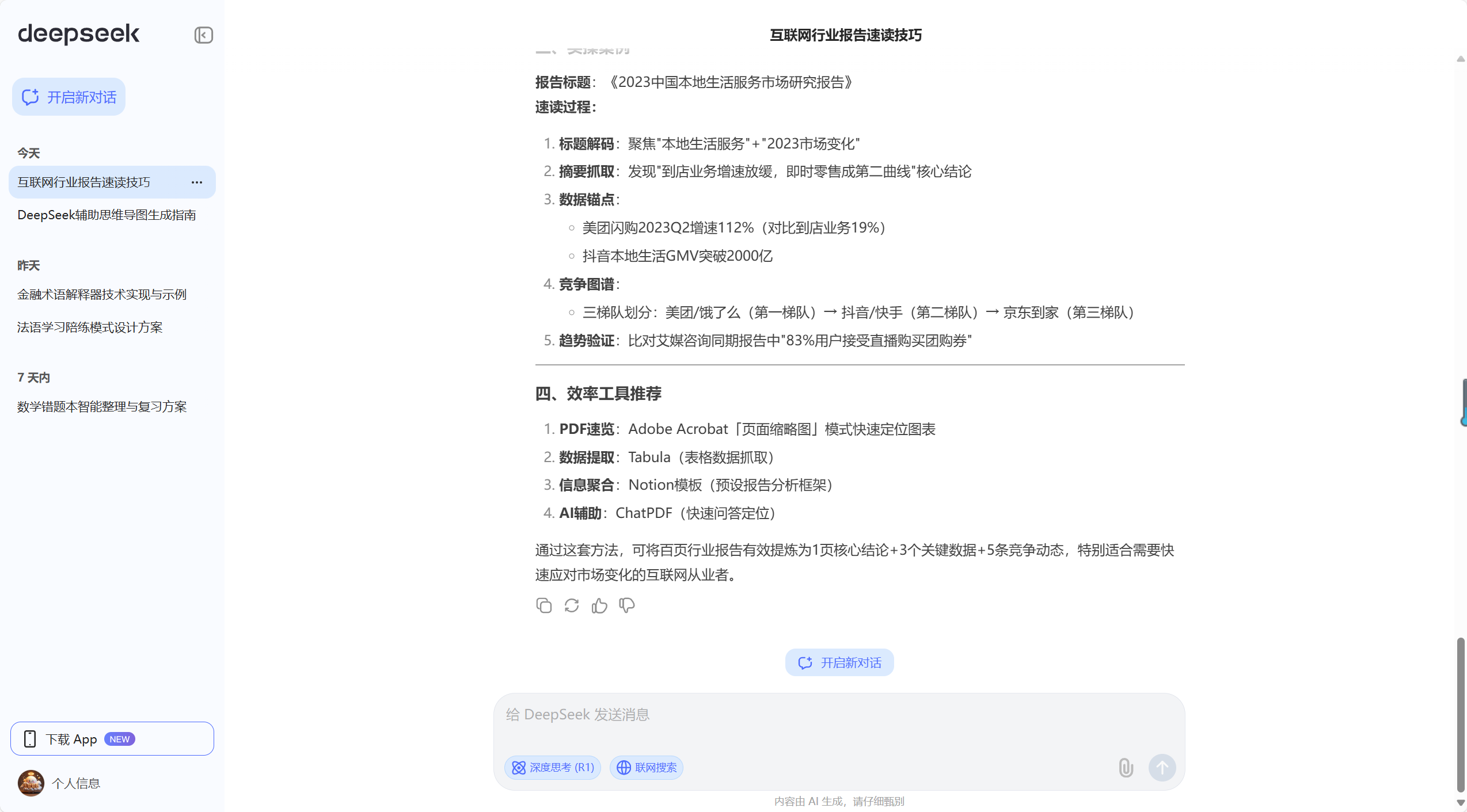Viewport: 1467px width, 812px height.
Task: Like the response with thumbs up
Action: pos(599,606)
